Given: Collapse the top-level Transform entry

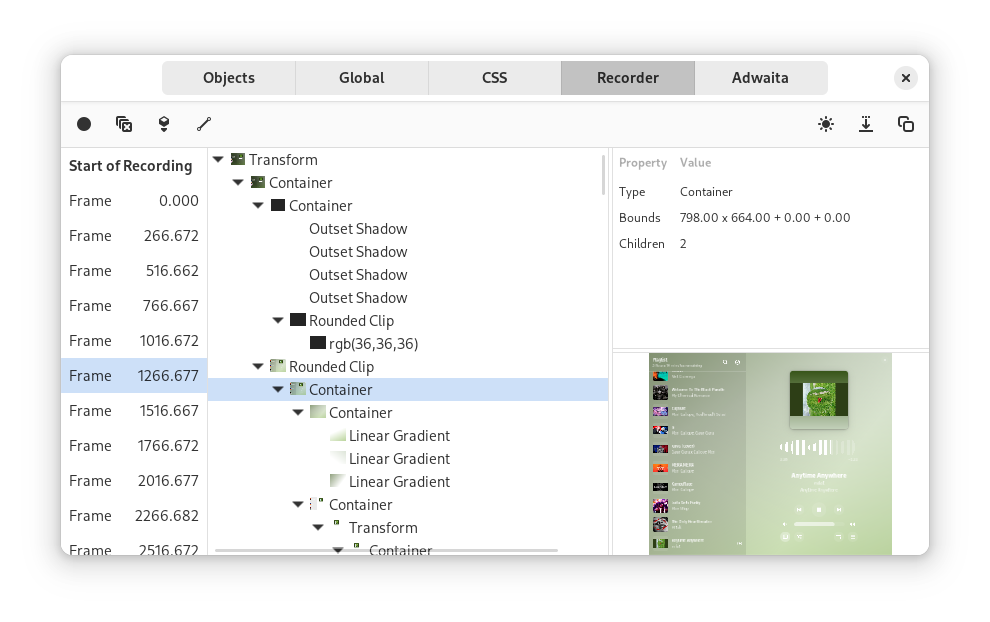Looking at the screenshot, I should 217,159.
